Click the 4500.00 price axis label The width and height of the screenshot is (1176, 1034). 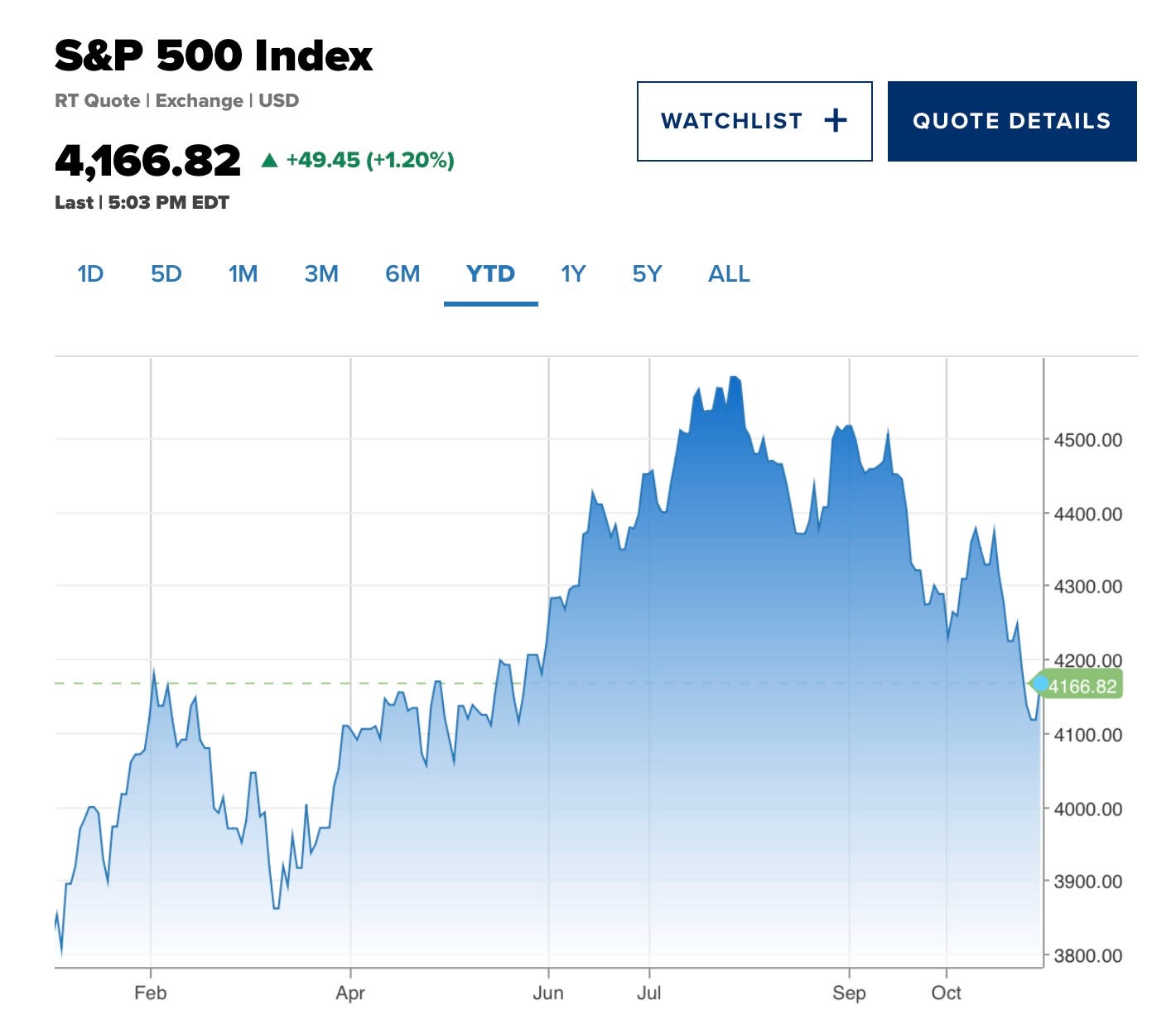[x=1087, y=440]
